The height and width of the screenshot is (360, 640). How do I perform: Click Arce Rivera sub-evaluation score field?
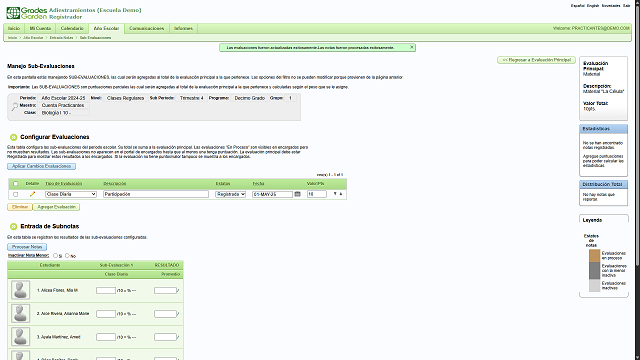tap(106, 314)
